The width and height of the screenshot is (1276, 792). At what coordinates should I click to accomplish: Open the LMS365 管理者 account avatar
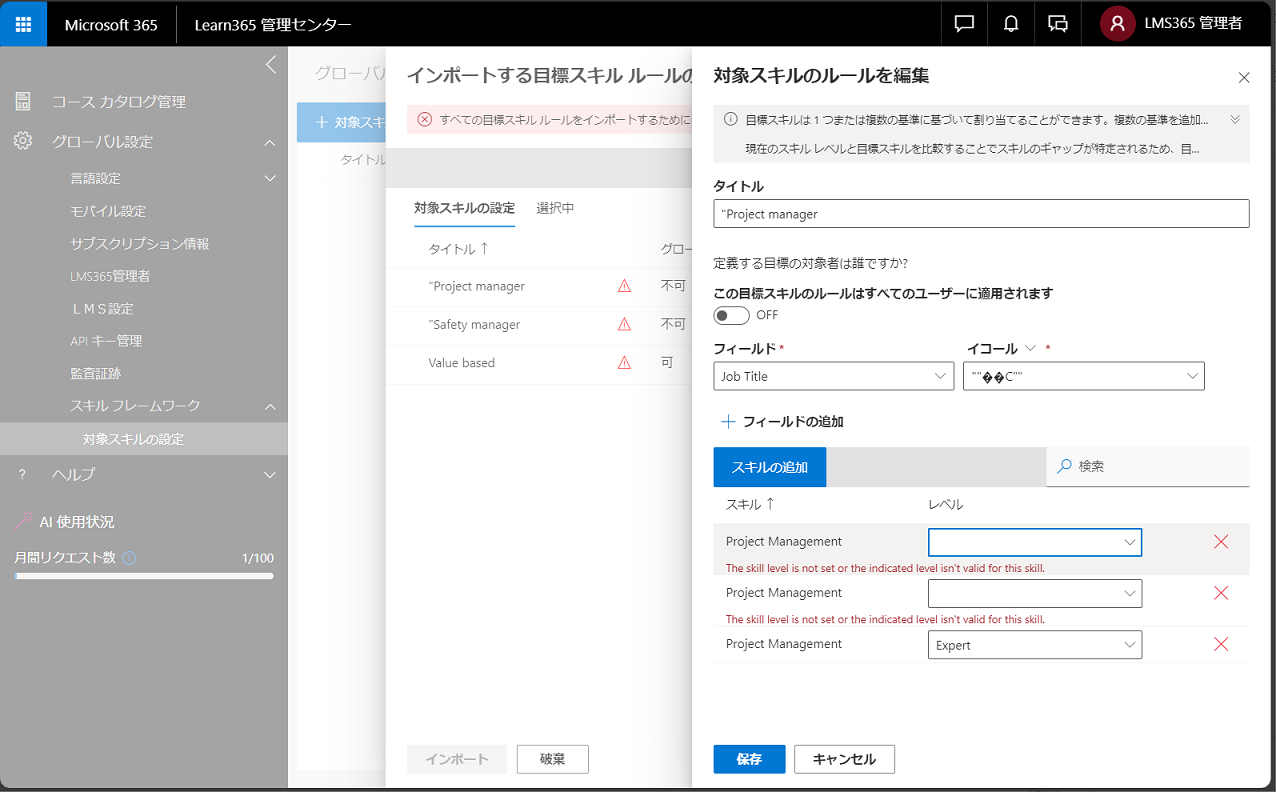tap(1117, 24)
